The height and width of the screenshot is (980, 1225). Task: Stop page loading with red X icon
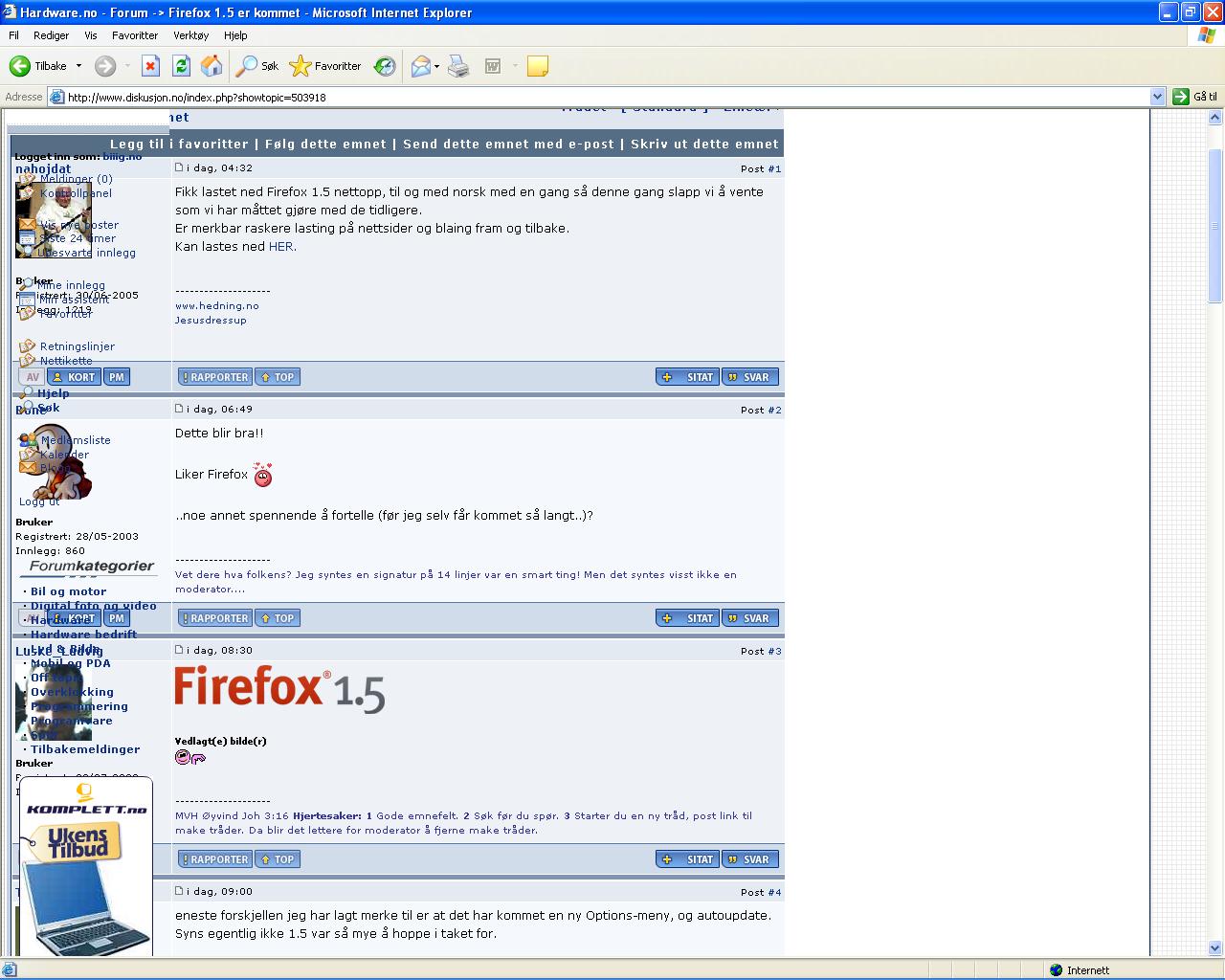click(x=150, y=66)
